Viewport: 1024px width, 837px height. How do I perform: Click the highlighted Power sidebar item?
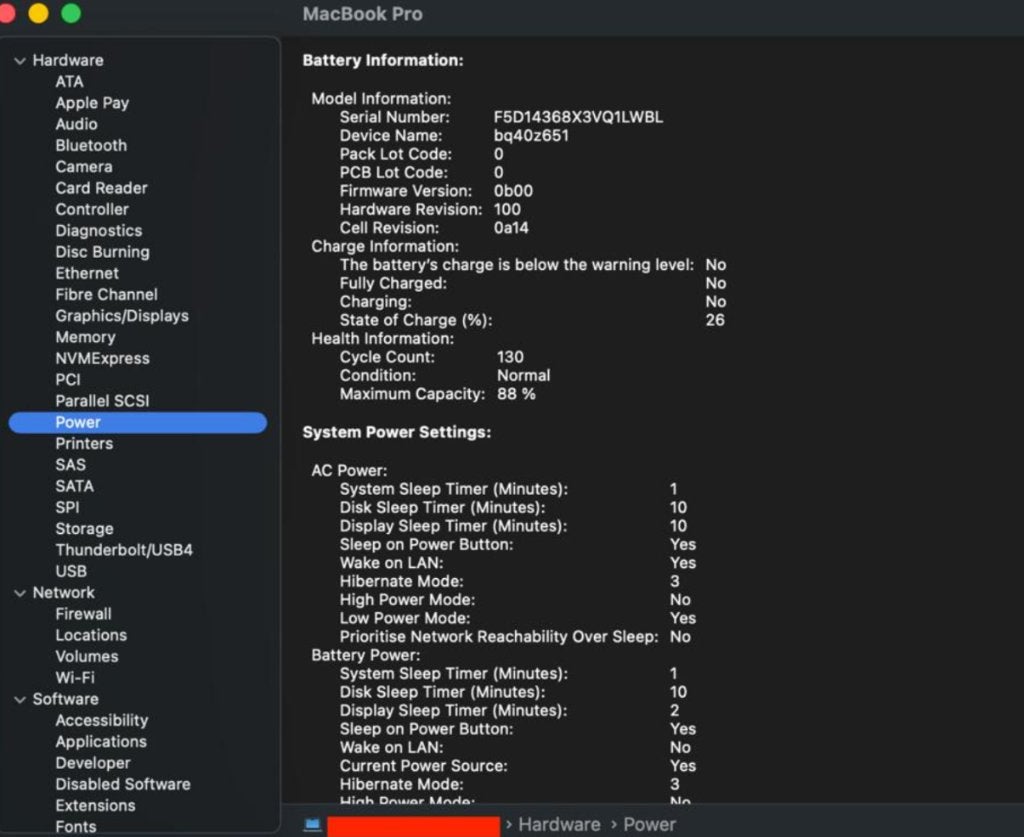point(138,422)
